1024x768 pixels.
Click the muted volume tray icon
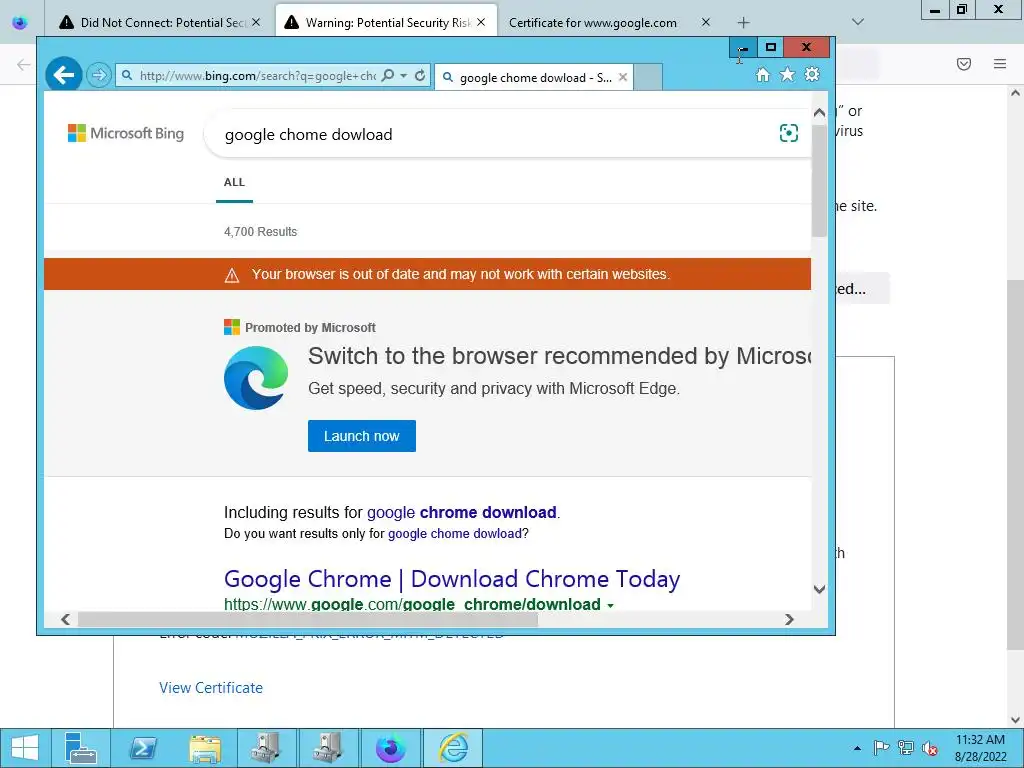(x=930, y=748)
